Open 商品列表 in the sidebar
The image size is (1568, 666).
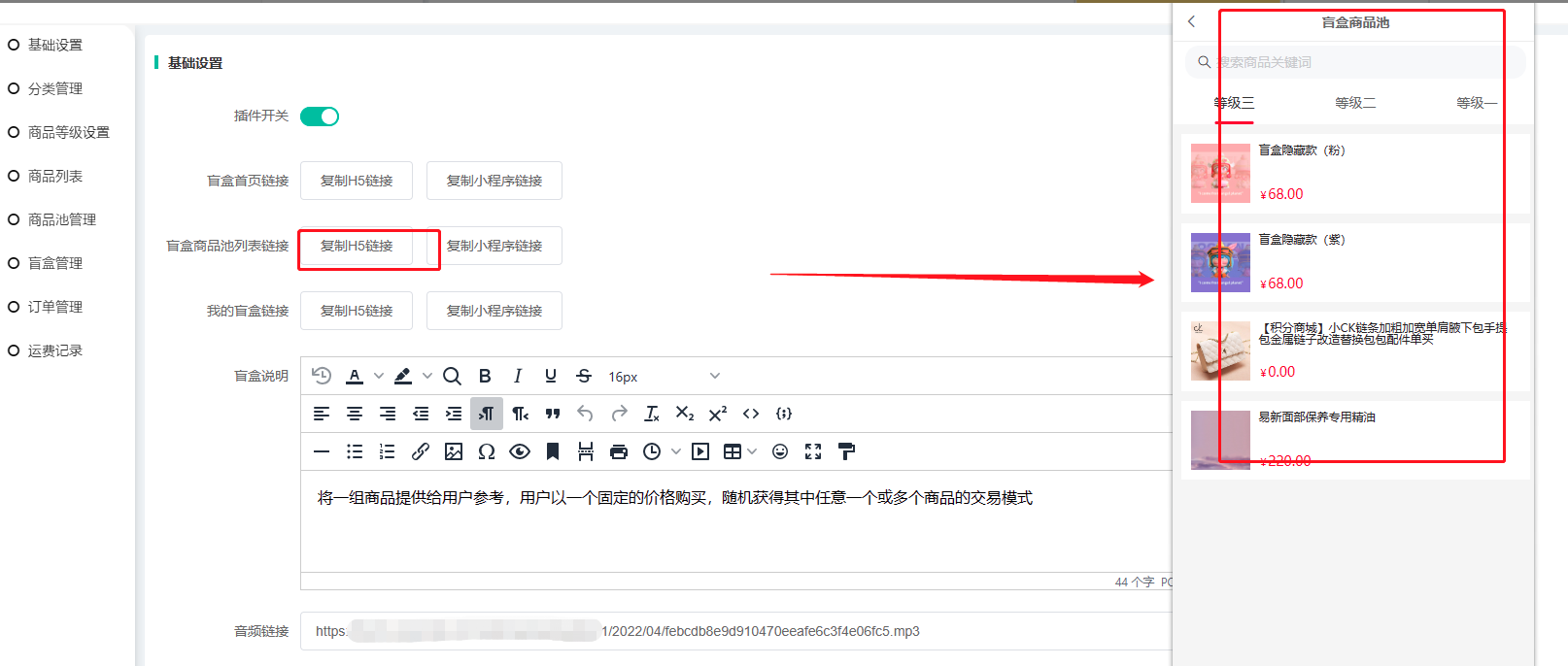click(55, 176)
